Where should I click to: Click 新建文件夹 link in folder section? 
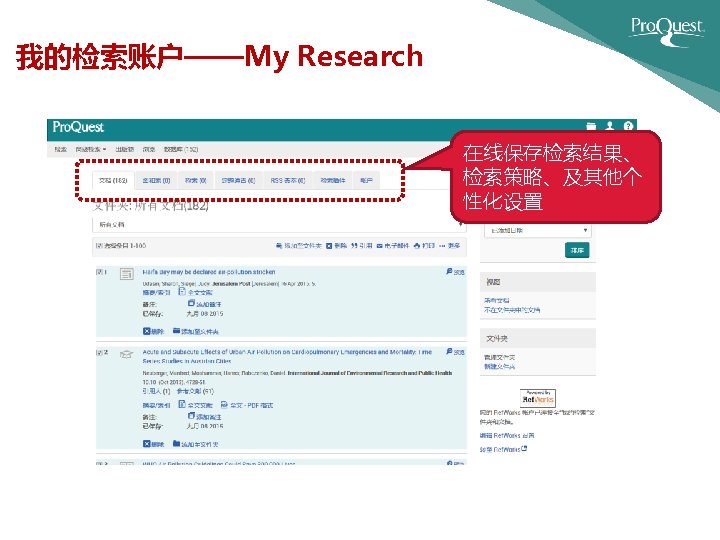pos(499,366)
